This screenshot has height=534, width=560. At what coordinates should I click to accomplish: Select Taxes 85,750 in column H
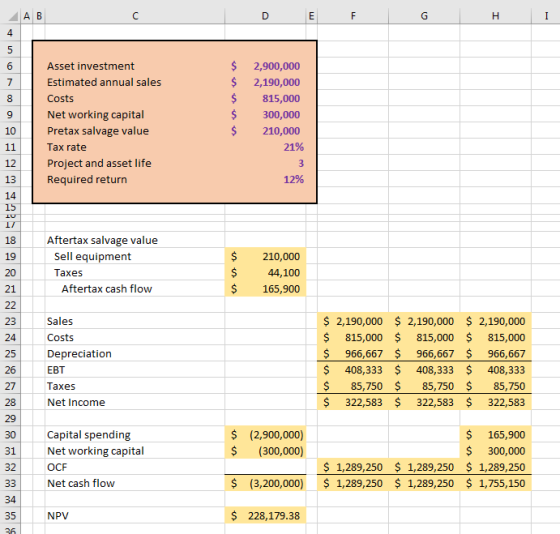496,386
